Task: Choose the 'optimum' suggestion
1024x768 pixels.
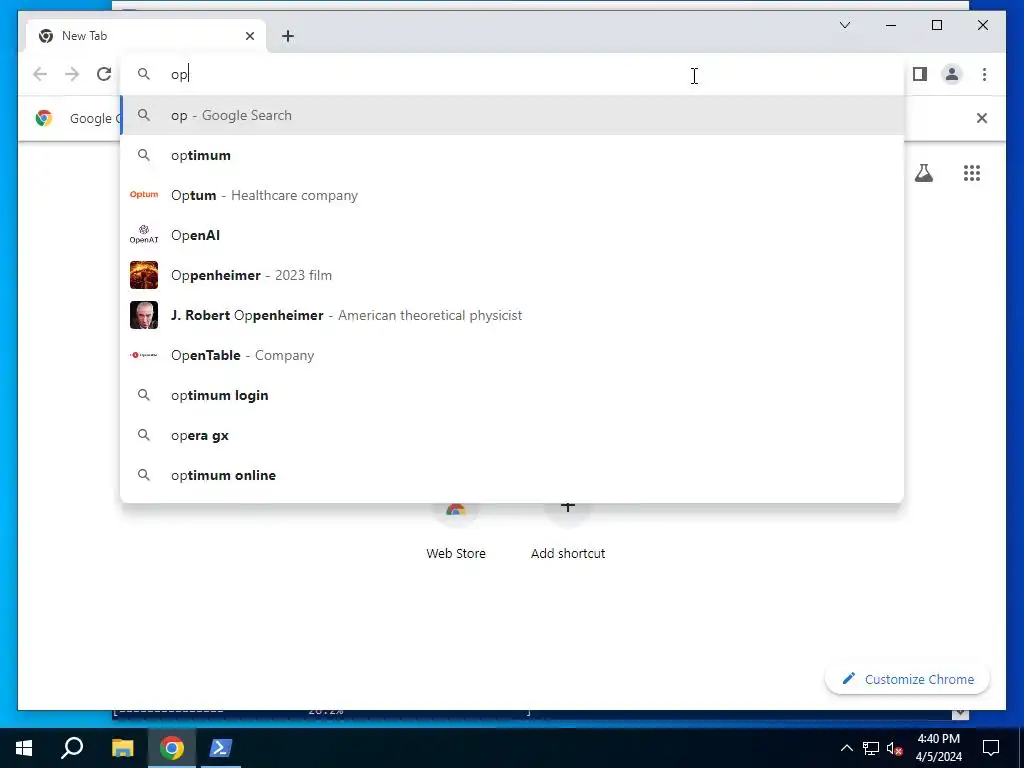Action: [512, 155]
